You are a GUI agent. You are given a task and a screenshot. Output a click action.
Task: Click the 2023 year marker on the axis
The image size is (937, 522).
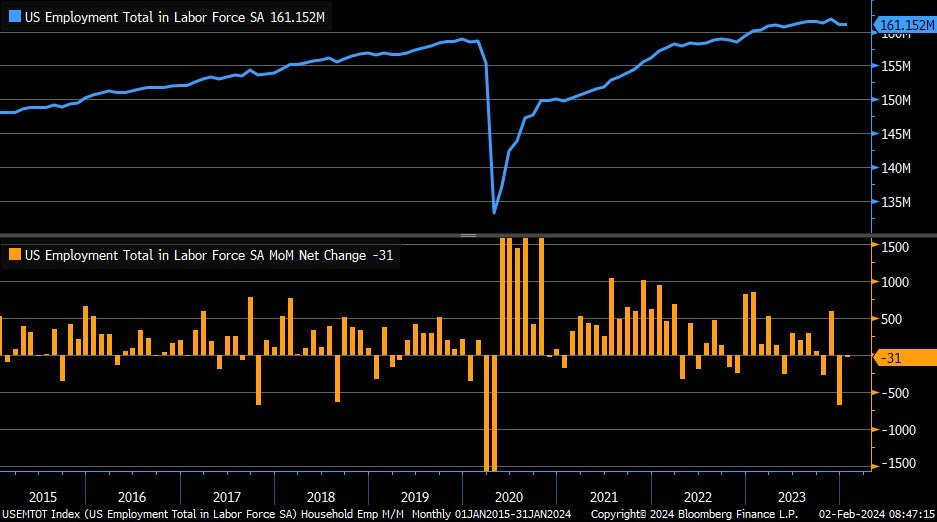pos(791,497)
